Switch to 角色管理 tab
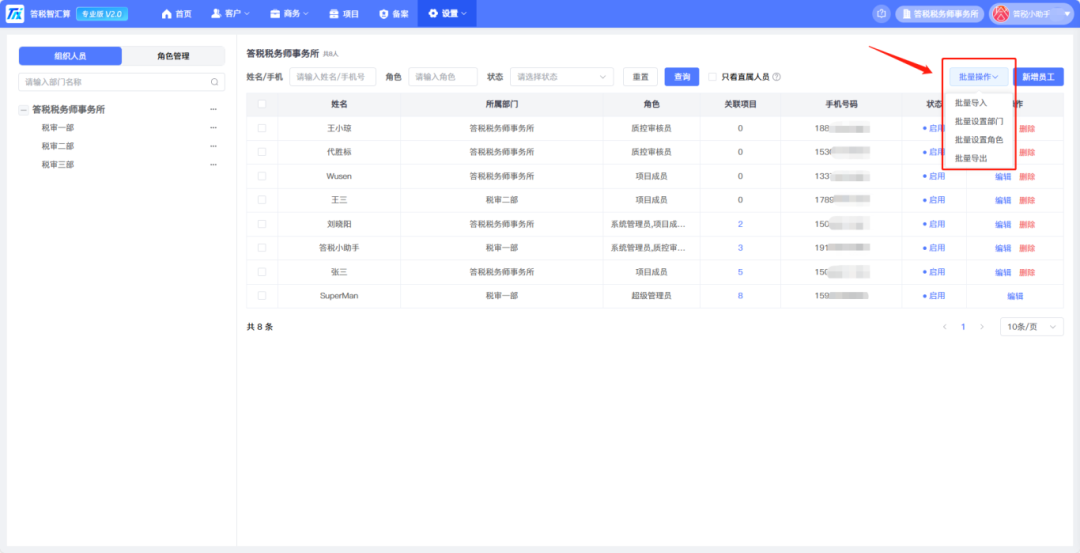The image size is (1080, 553). tap(173, 56)
